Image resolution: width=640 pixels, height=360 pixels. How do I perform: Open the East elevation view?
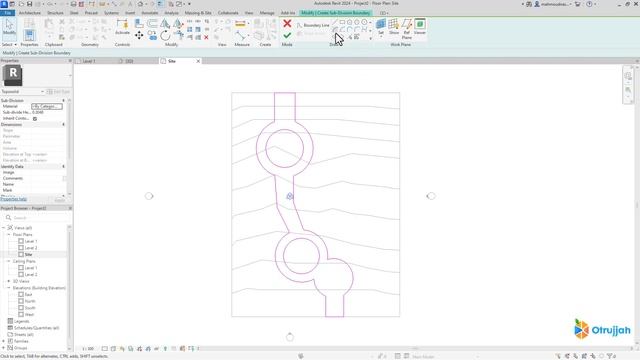pos(28,295)
